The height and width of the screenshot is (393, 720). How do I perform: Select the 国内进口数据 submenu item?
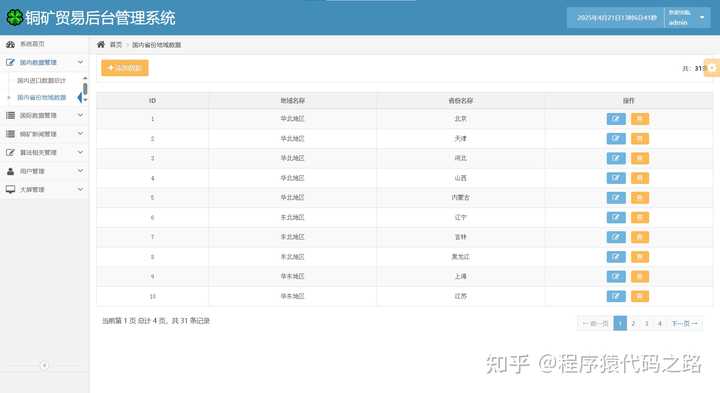tap(41, 80)
